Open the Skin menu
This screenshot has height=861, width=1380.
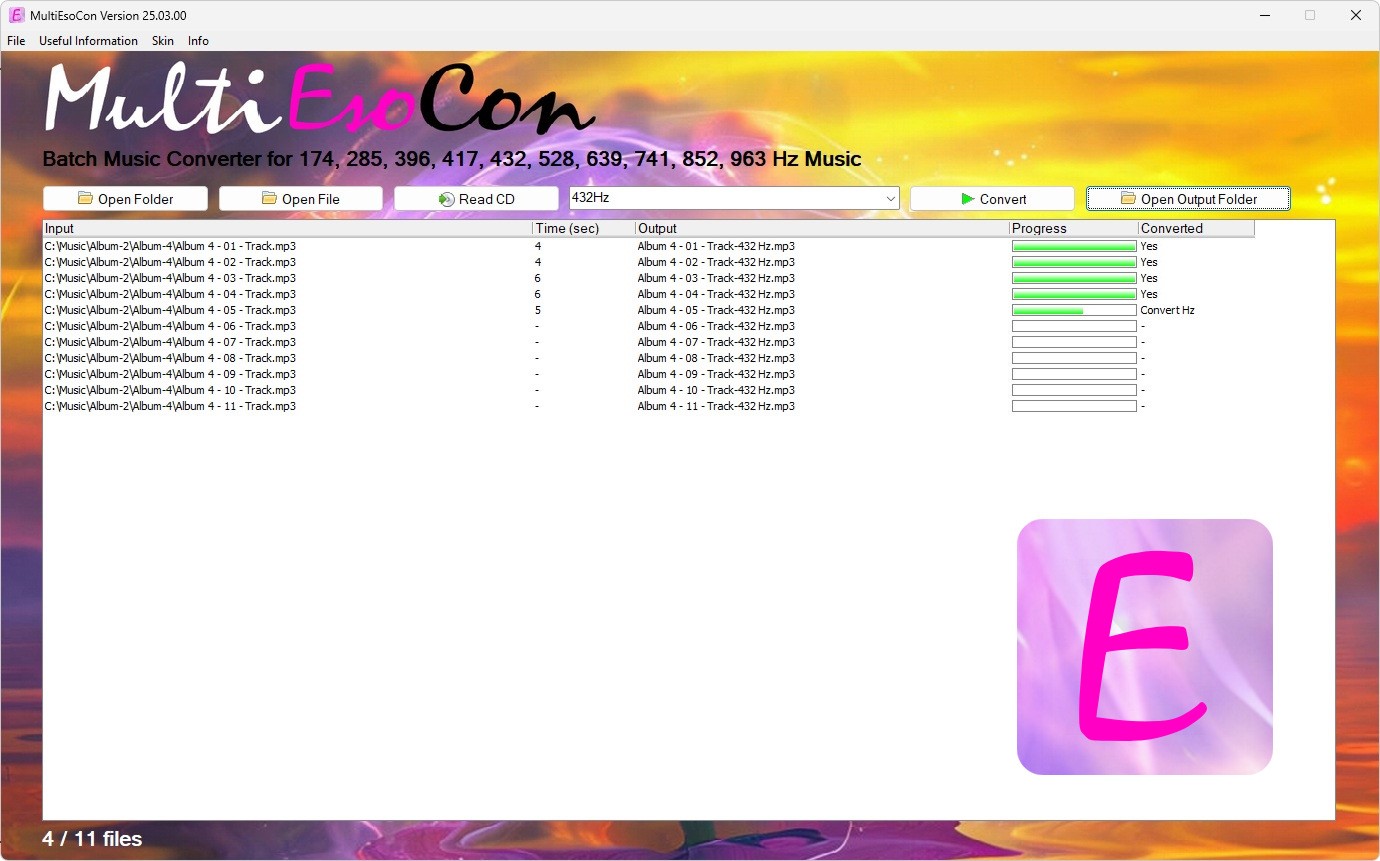[162, 41]
